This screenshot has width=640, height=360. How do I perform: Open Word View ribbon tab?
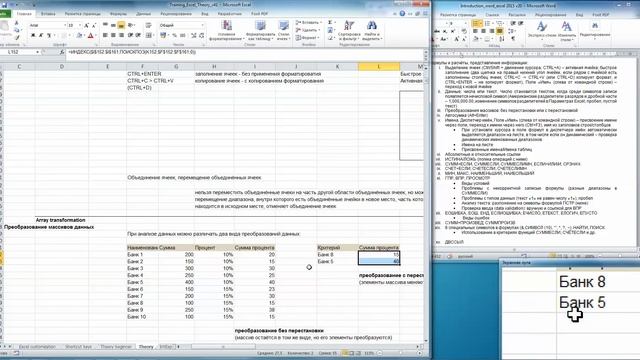pyautogui.click(x=579, y=15)
